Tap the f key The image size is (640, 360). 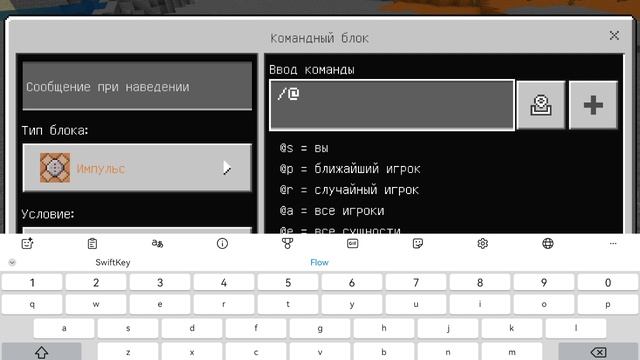point(256,328)
